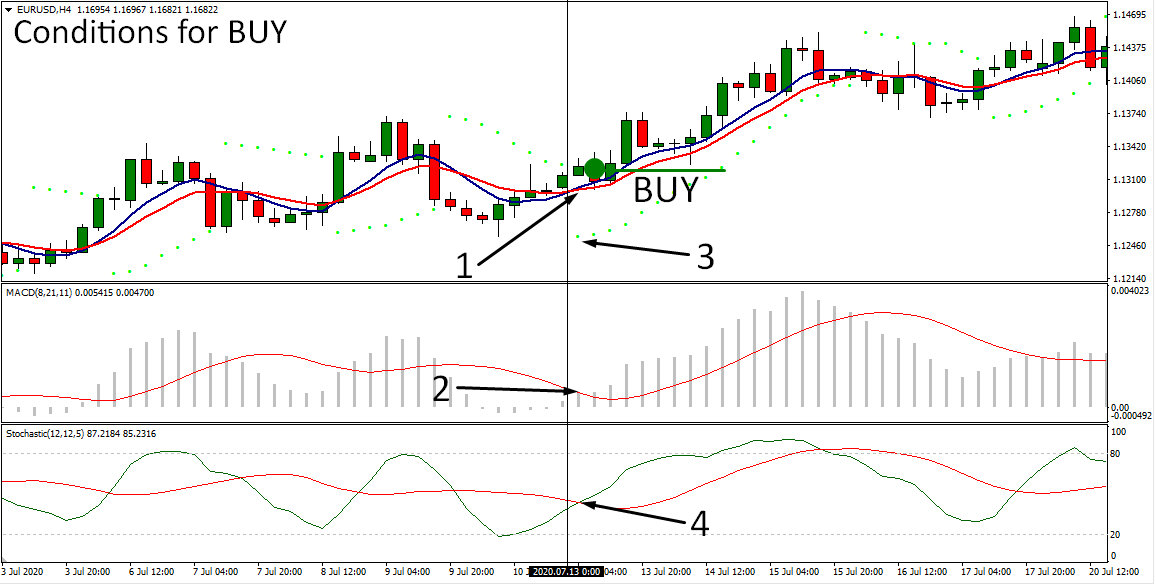
Task: Click the Stochastic 80 level on scale
Action: pyautogui.click(x=1120, y=453)
